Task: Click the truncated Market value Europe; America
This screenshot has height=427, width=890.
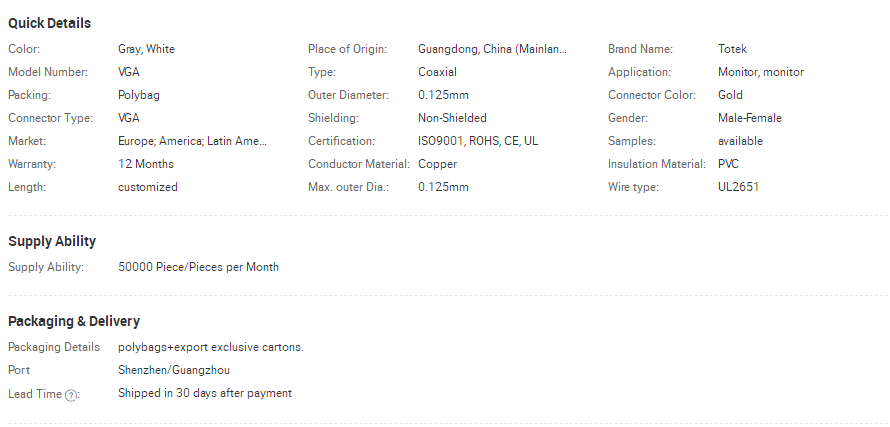Action: (x=192, y=141)
